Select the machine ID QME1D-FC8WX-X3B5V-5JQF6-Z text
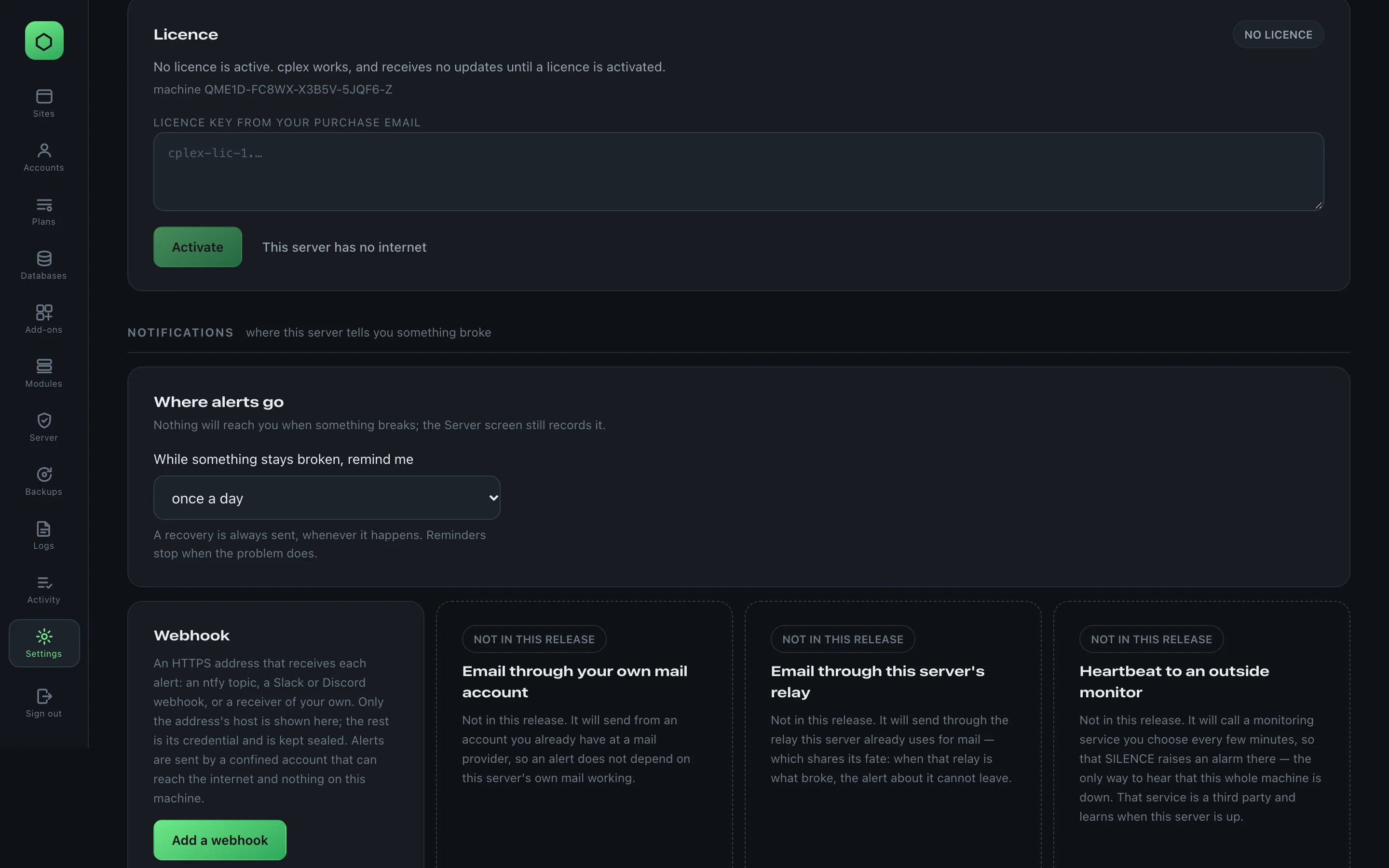1389x868 pixels. coord(299,90)
